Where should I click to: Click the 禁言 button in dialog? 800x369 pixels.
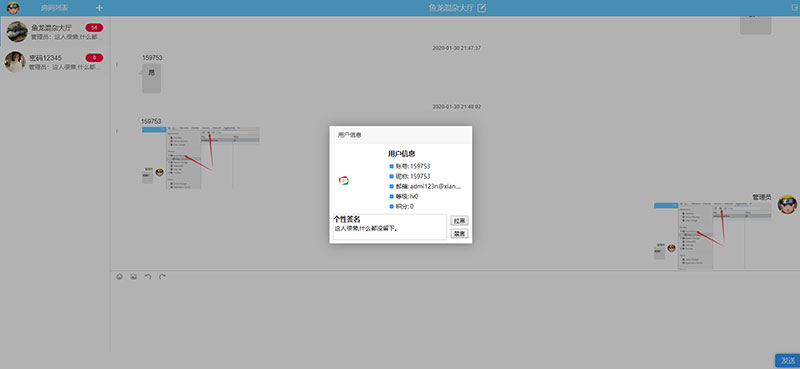[x=459, y=234]
